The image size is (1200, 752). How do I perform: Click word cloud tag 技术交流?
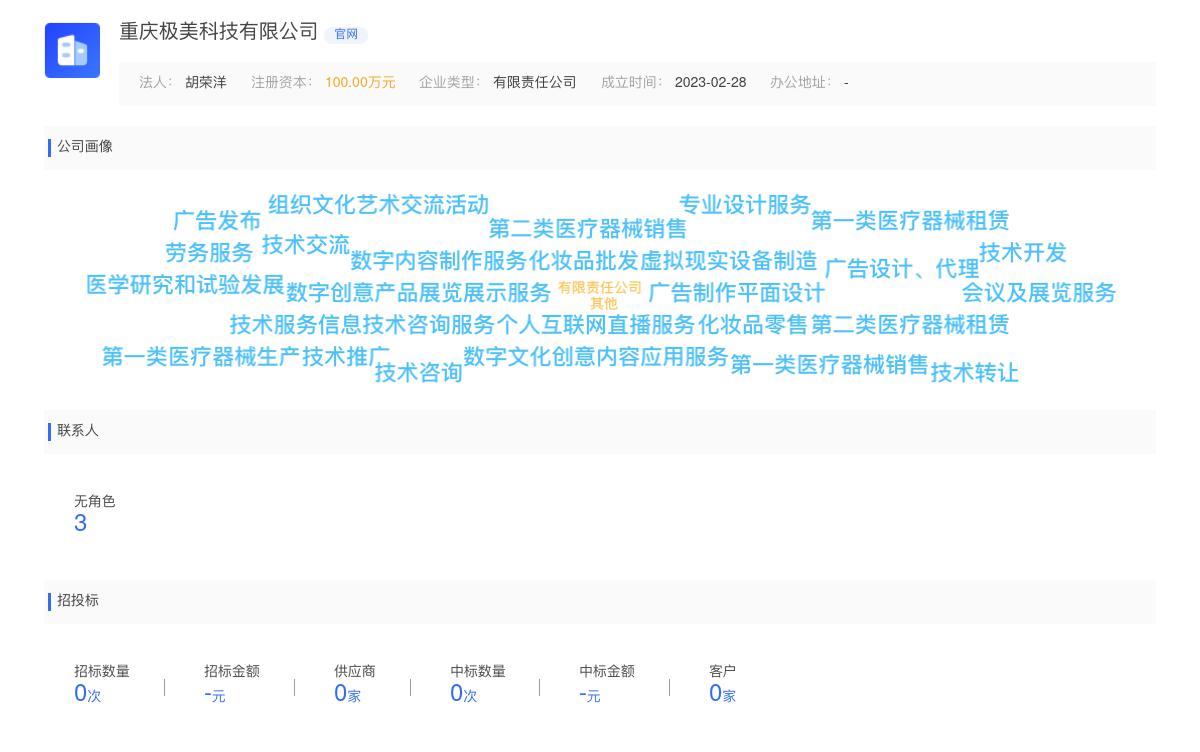(306, 245)
